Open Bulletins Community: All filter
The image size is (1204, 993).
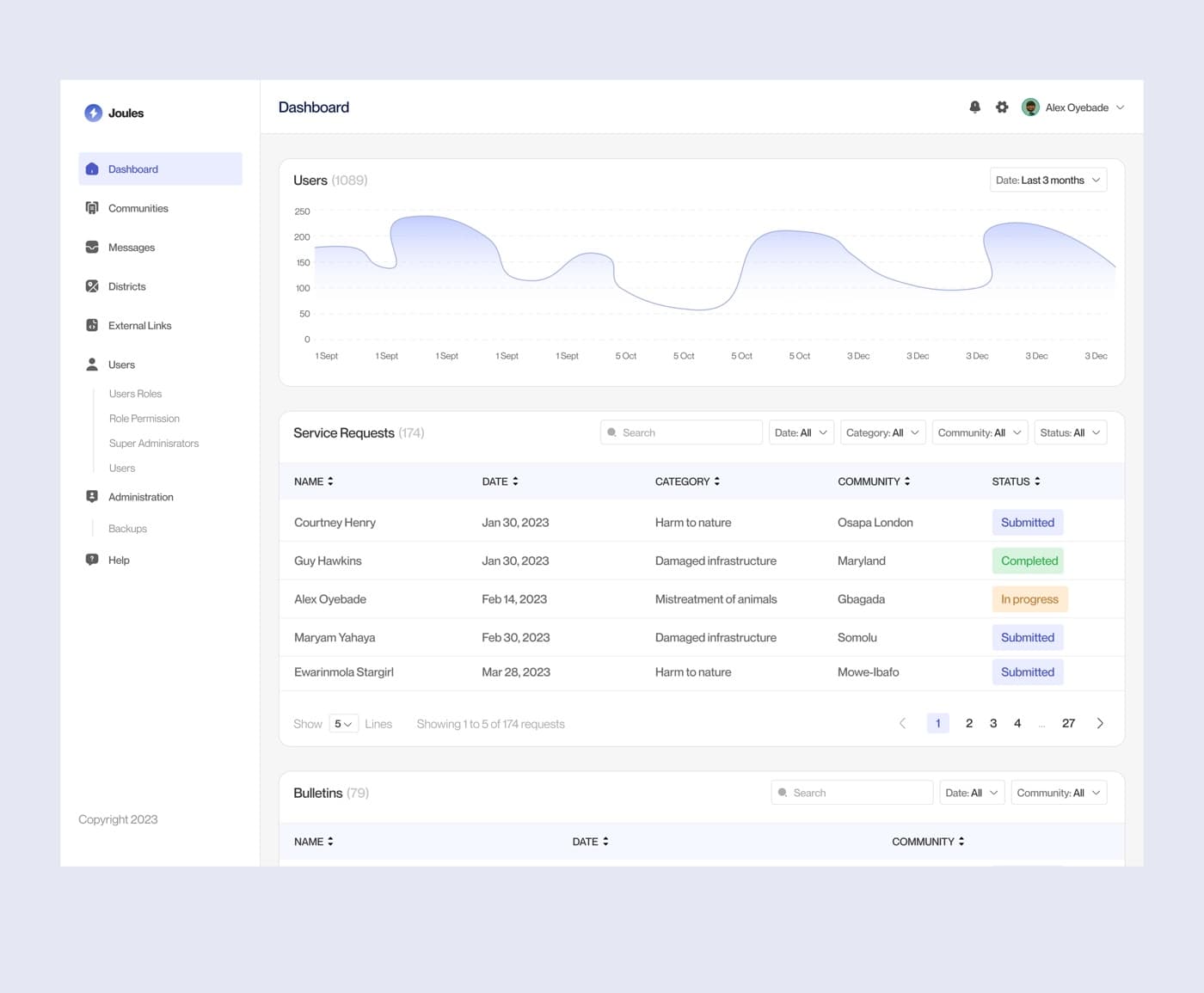coord(1059,793)
